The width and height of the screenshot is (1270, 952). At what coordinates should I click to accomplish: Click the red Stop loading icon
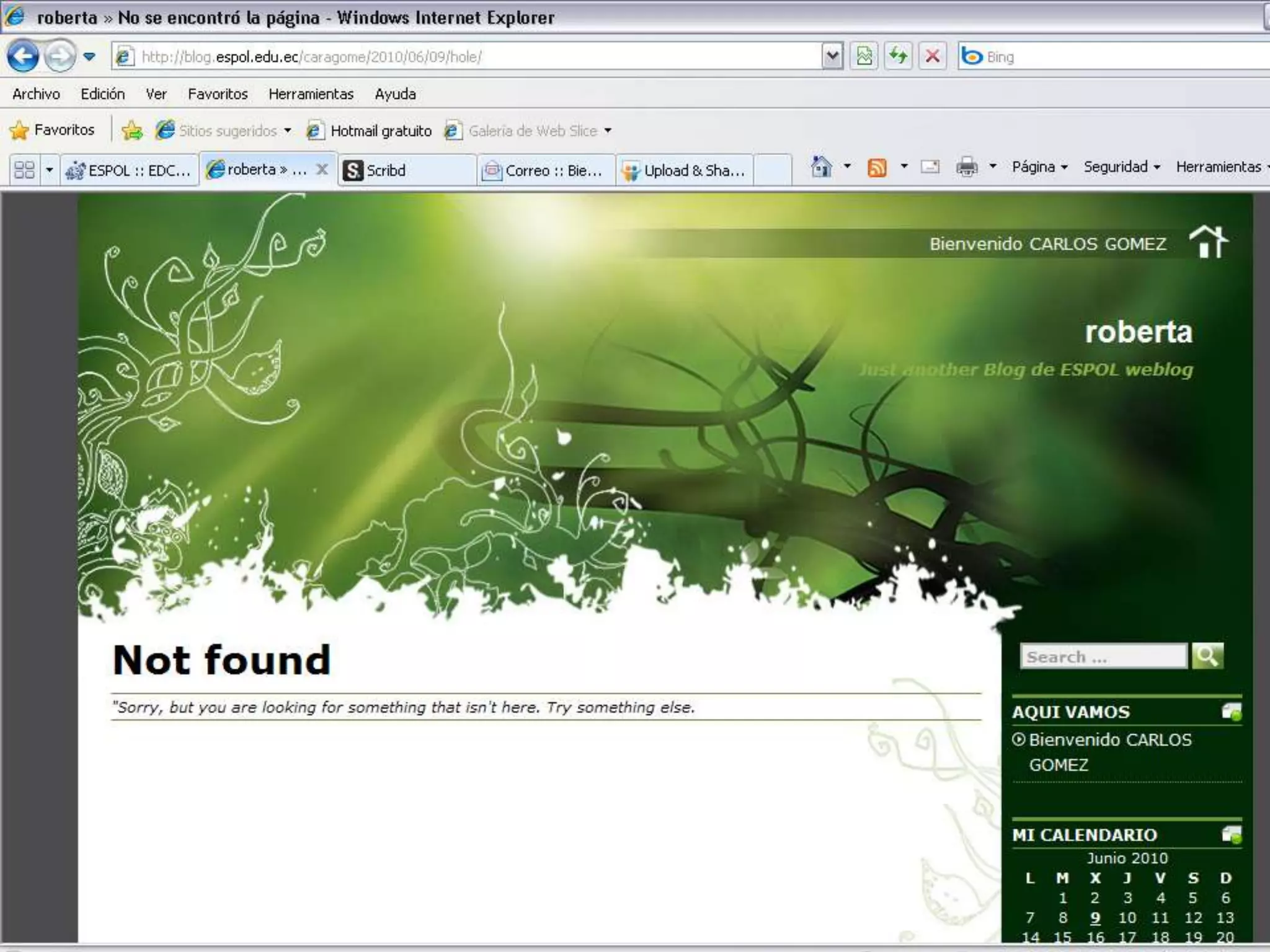point(932,56)
